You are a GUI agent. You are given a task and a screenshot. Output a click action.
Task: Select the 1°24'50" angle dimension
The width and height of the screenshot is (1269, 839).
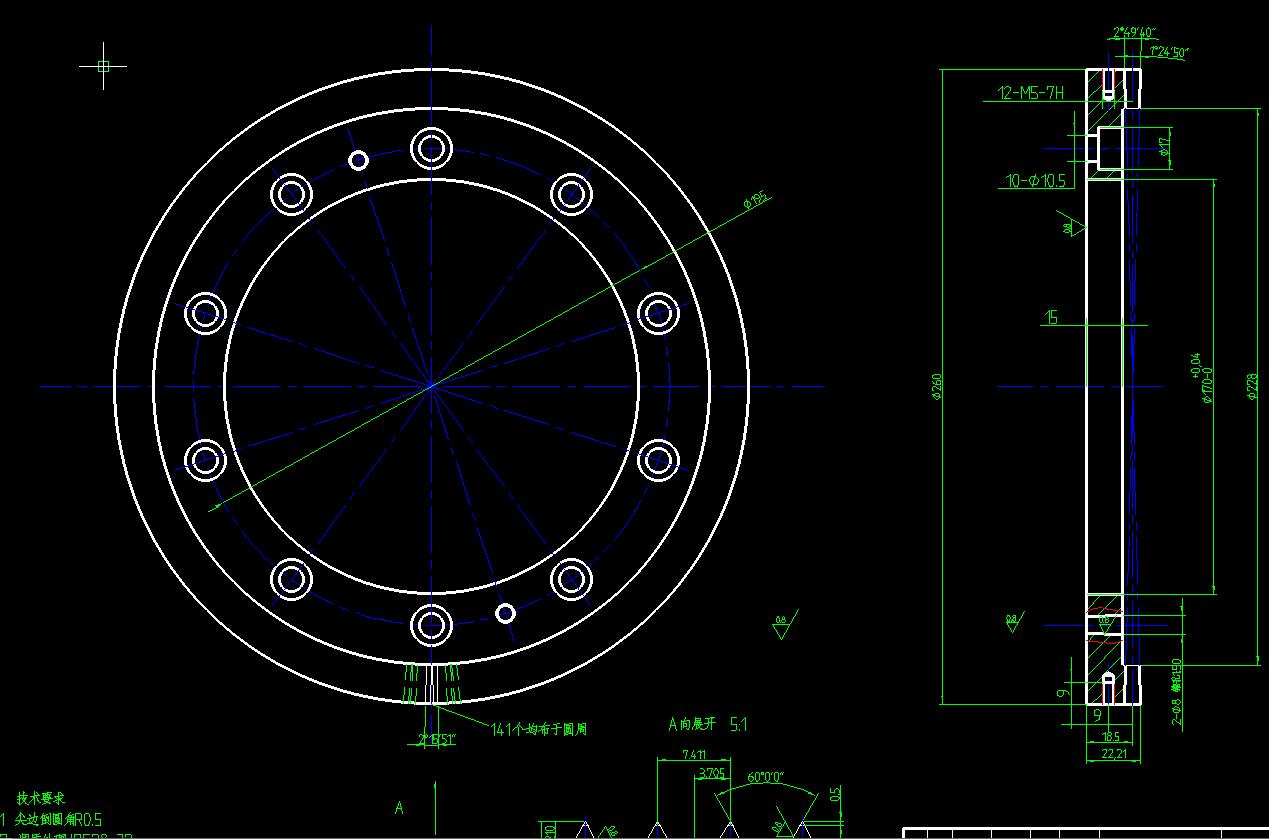pyautogui.click(x=1169, y=52)
